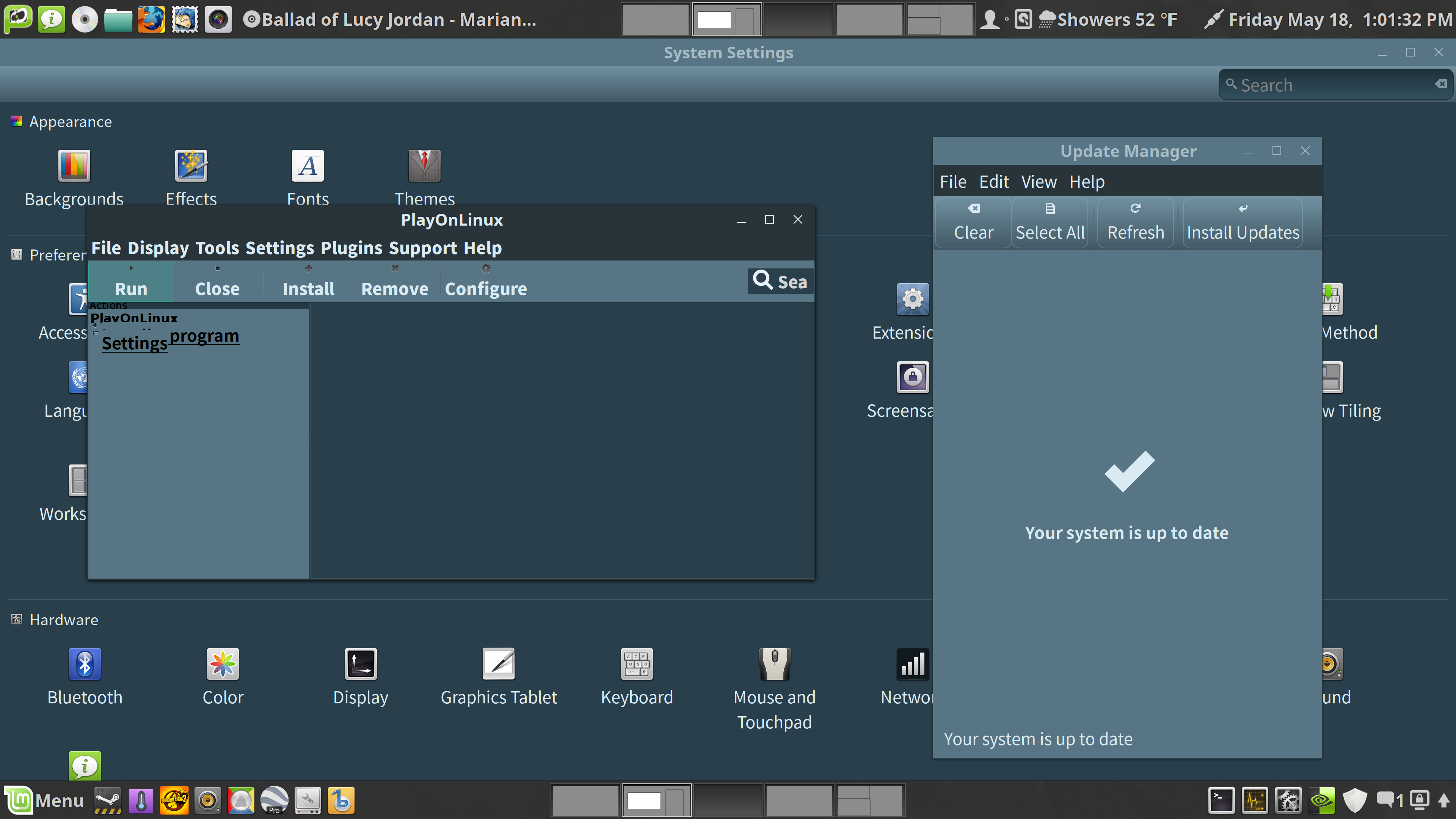1456x819 pixels.
Task: Click Refresh in Update Manager
Action: tap(1136, 223)
